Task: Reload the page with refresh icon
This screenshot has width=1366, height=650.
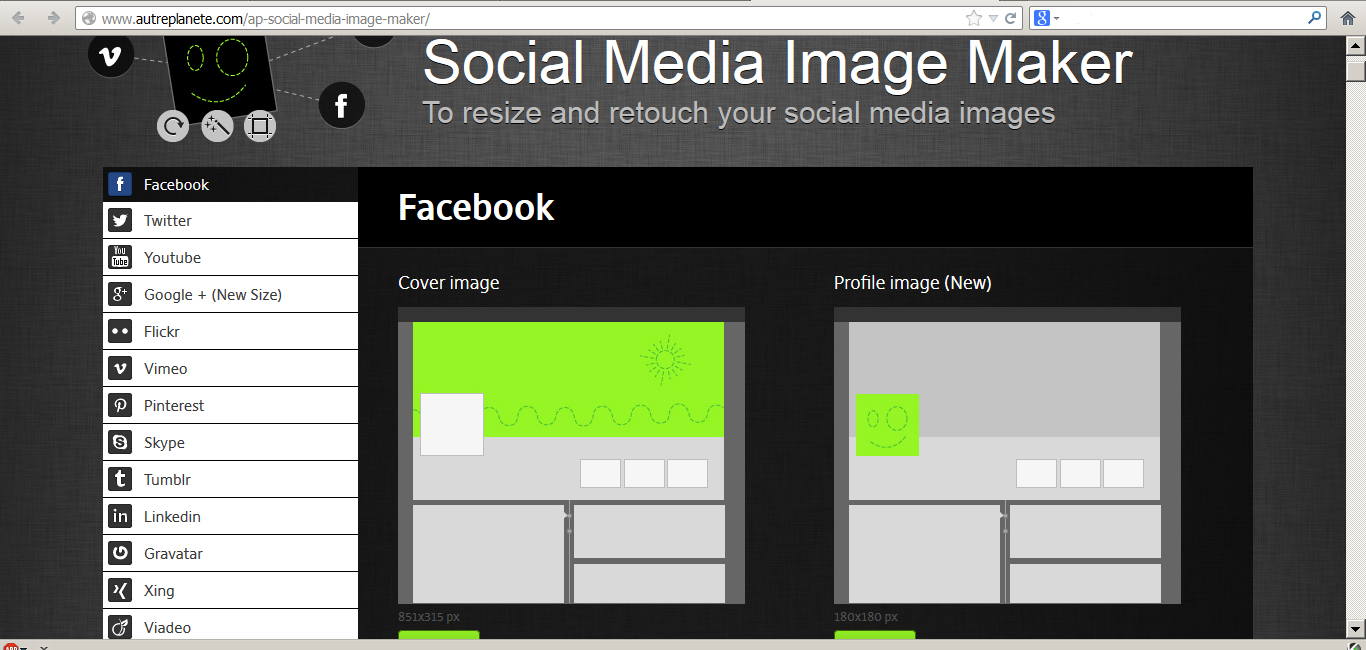Action: [x=1011, y=18]
